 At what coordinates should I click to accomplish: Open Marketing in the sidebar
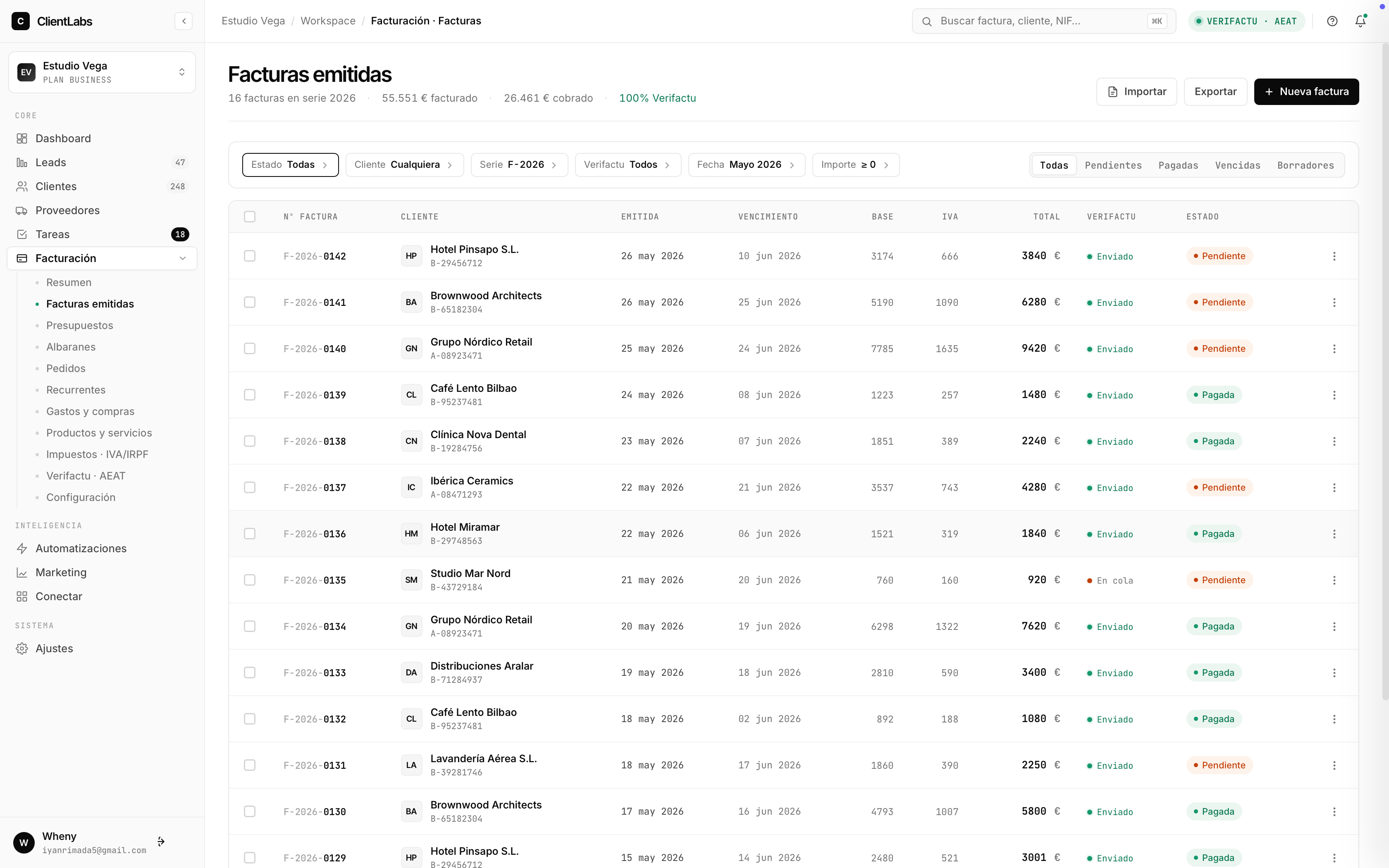pos(102,572)
